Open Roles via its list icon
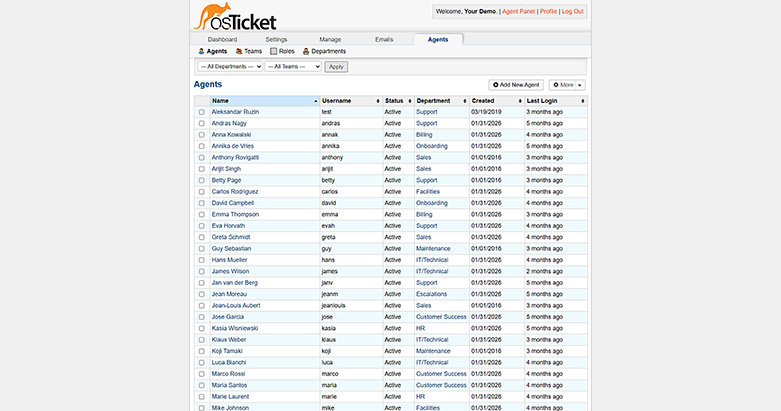 [274, 51]
